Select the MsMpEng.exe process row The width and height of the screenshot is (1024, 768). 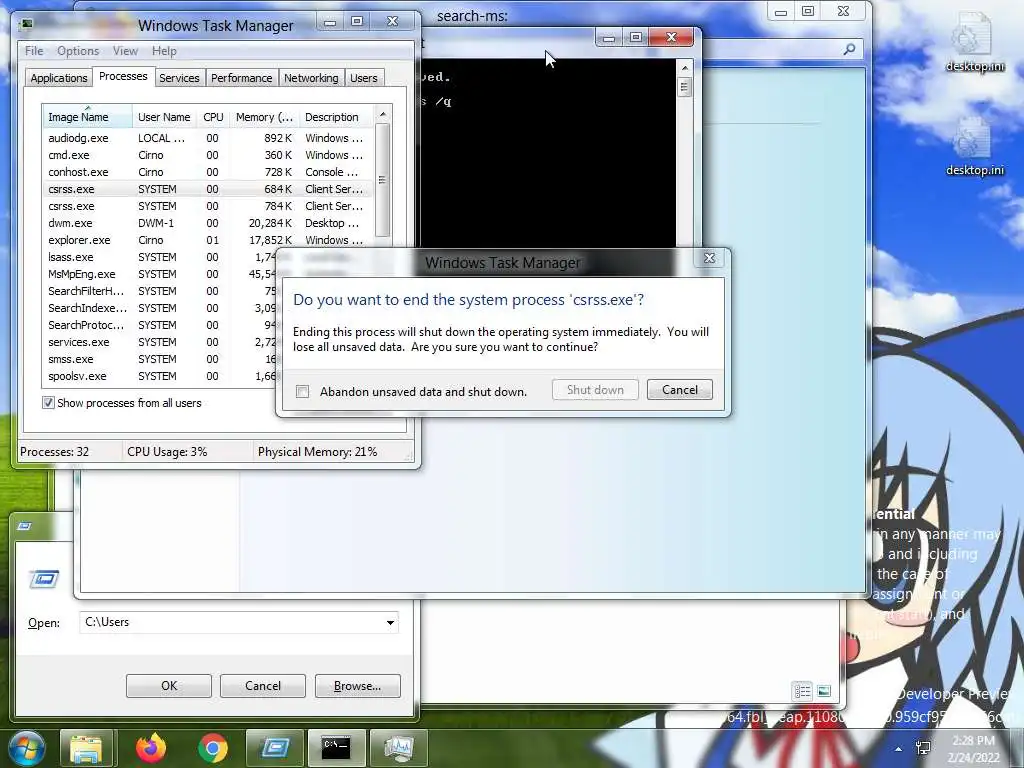(160, 274)
